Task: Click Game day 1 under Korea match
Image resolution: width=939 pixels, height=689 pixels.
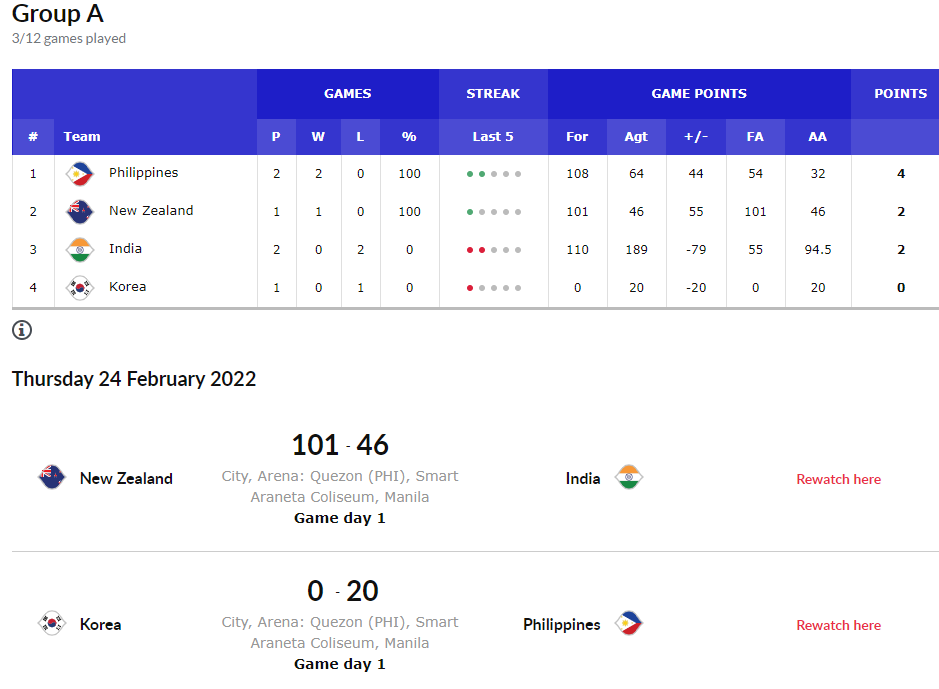Action: click(x=340, y=664)
